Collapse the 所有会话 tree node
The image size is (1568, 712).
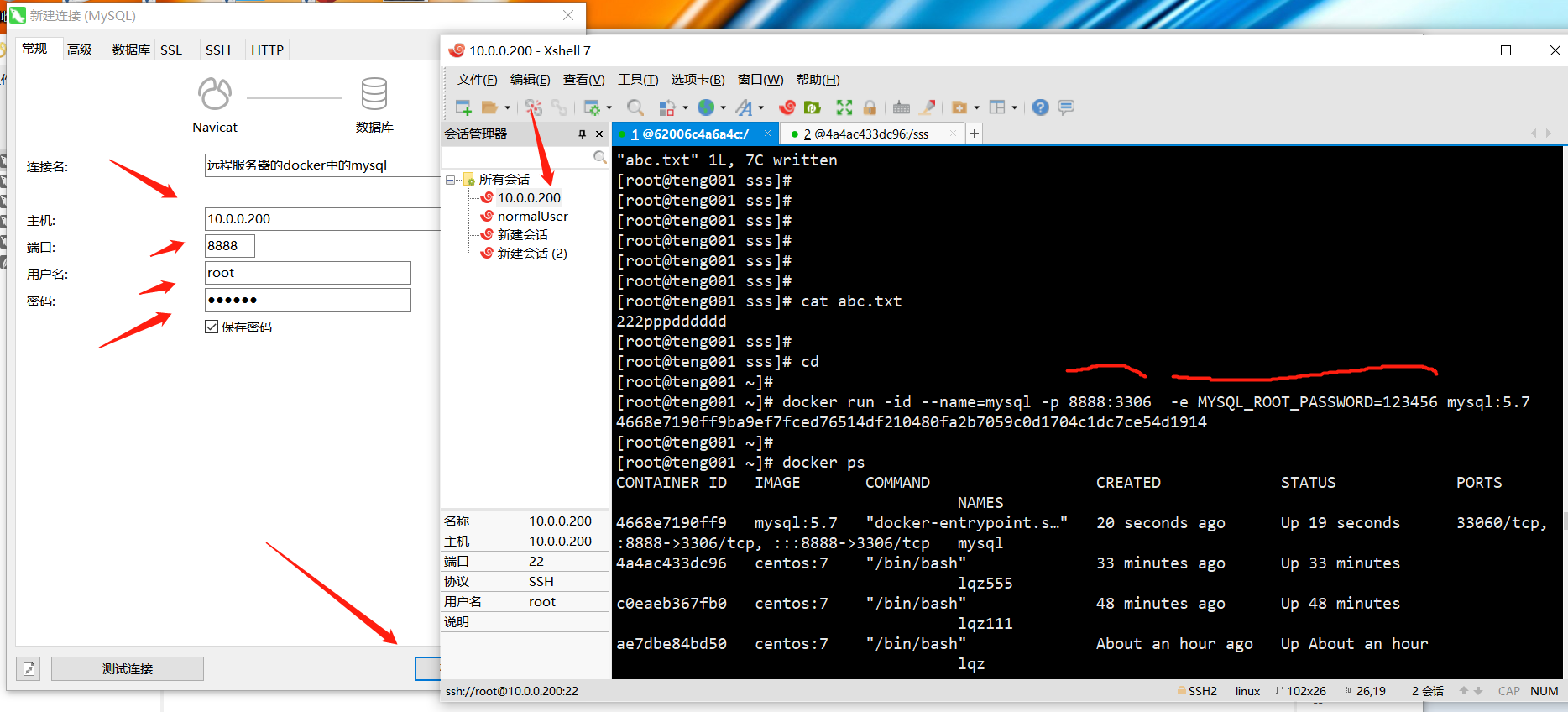(451, 180)
